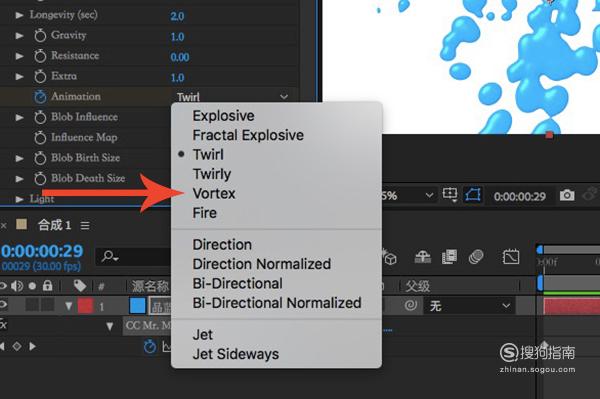The width and height of the screenshot is (600, 399).
Task: Toggle lock column header icon
Action: click(x=47, y=285)
